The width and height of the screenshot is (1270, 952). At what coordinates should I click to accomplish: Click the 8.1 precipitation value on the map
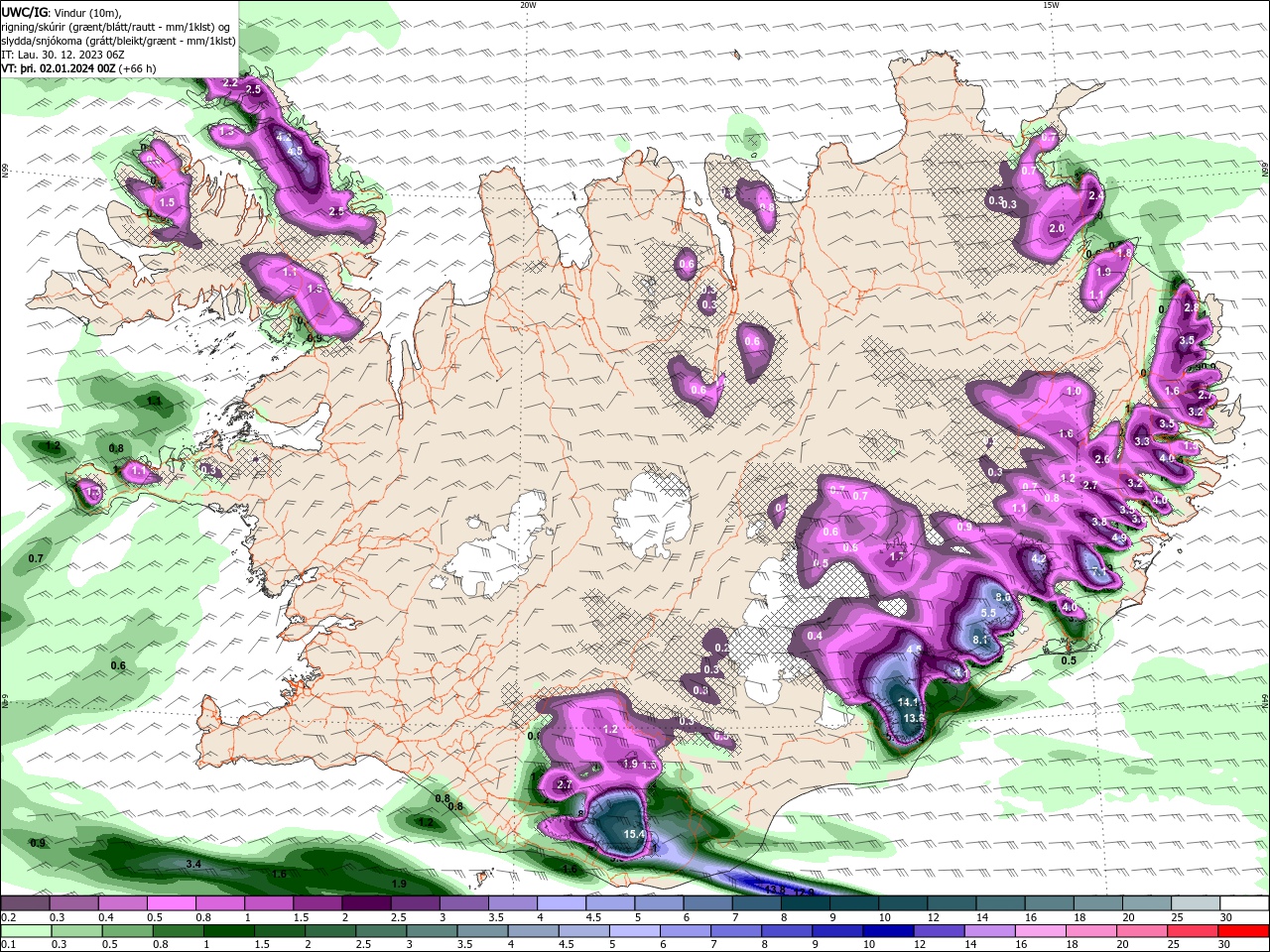click(980, 641)
